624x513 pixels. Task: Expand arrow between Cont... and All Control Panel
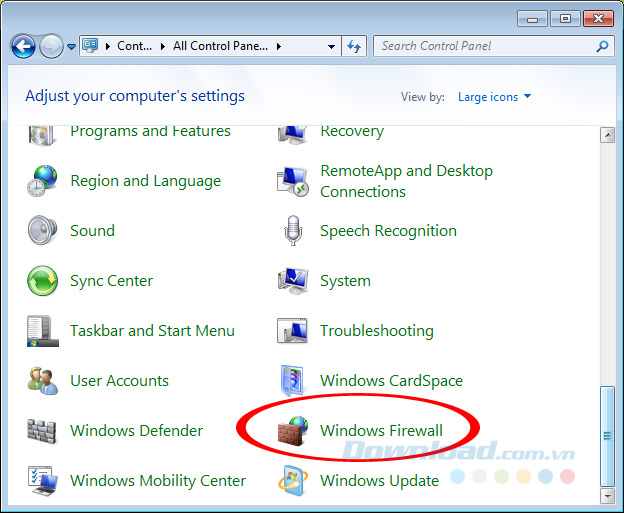click(162, 47)
